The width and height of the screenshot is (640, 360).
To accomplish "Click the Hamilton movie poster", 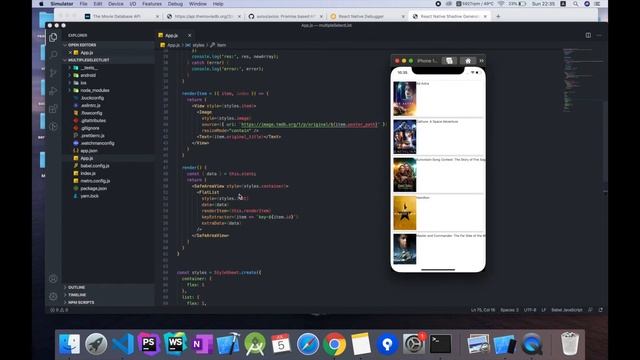I will tap(404, 213).
